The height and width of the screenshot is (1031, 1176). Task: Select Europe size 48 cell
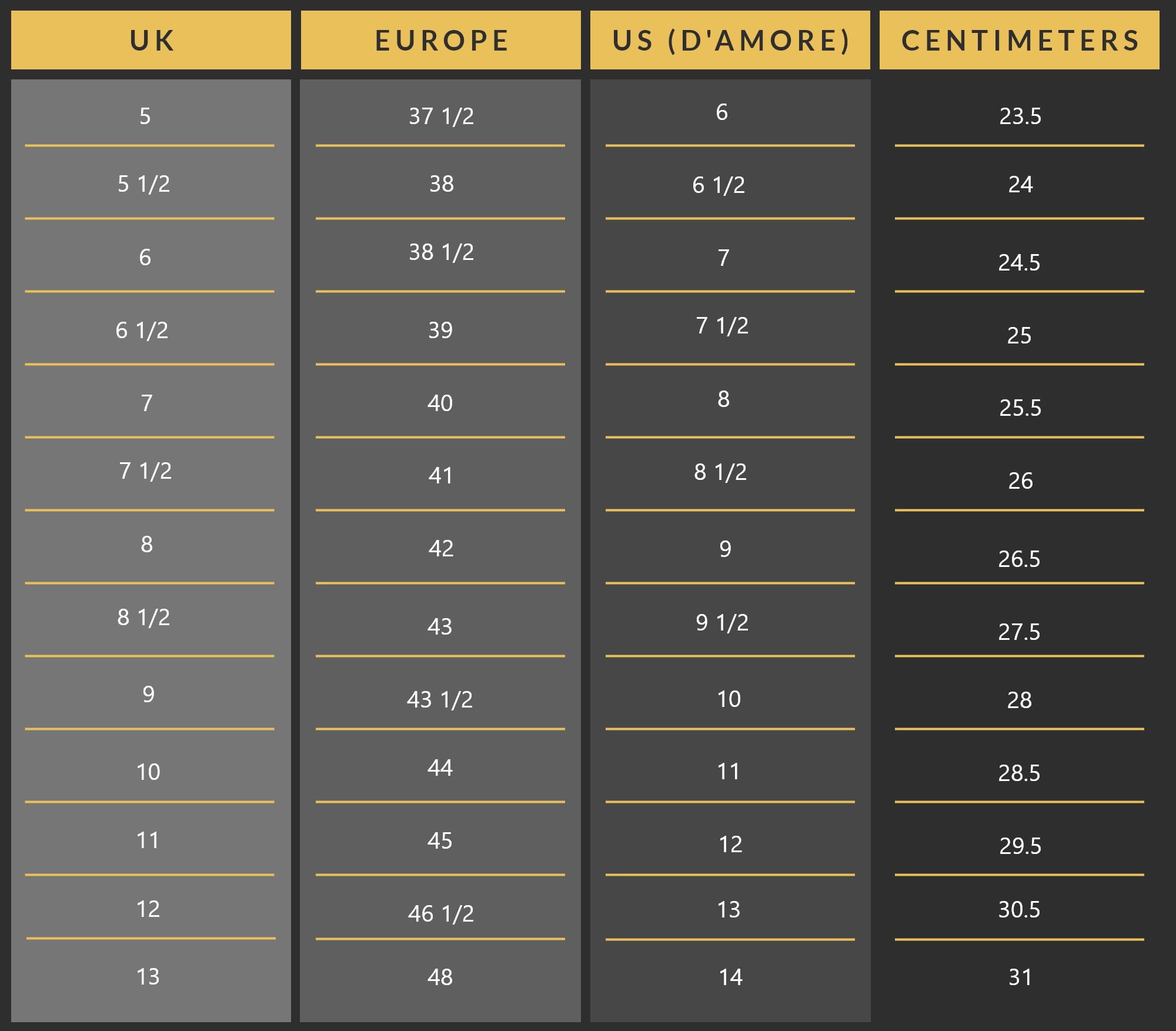pos(440,977)
